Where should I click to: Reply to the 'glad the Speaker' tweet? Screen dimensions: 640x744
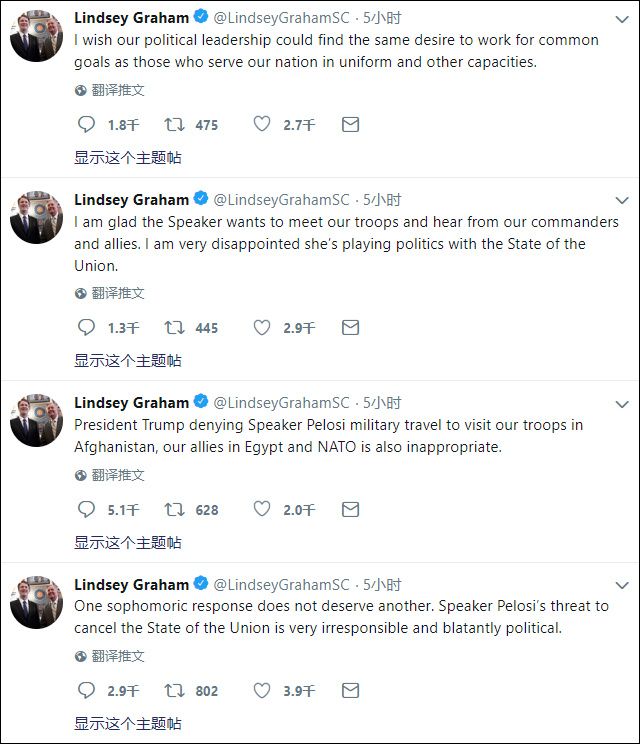tap(86, 327)
